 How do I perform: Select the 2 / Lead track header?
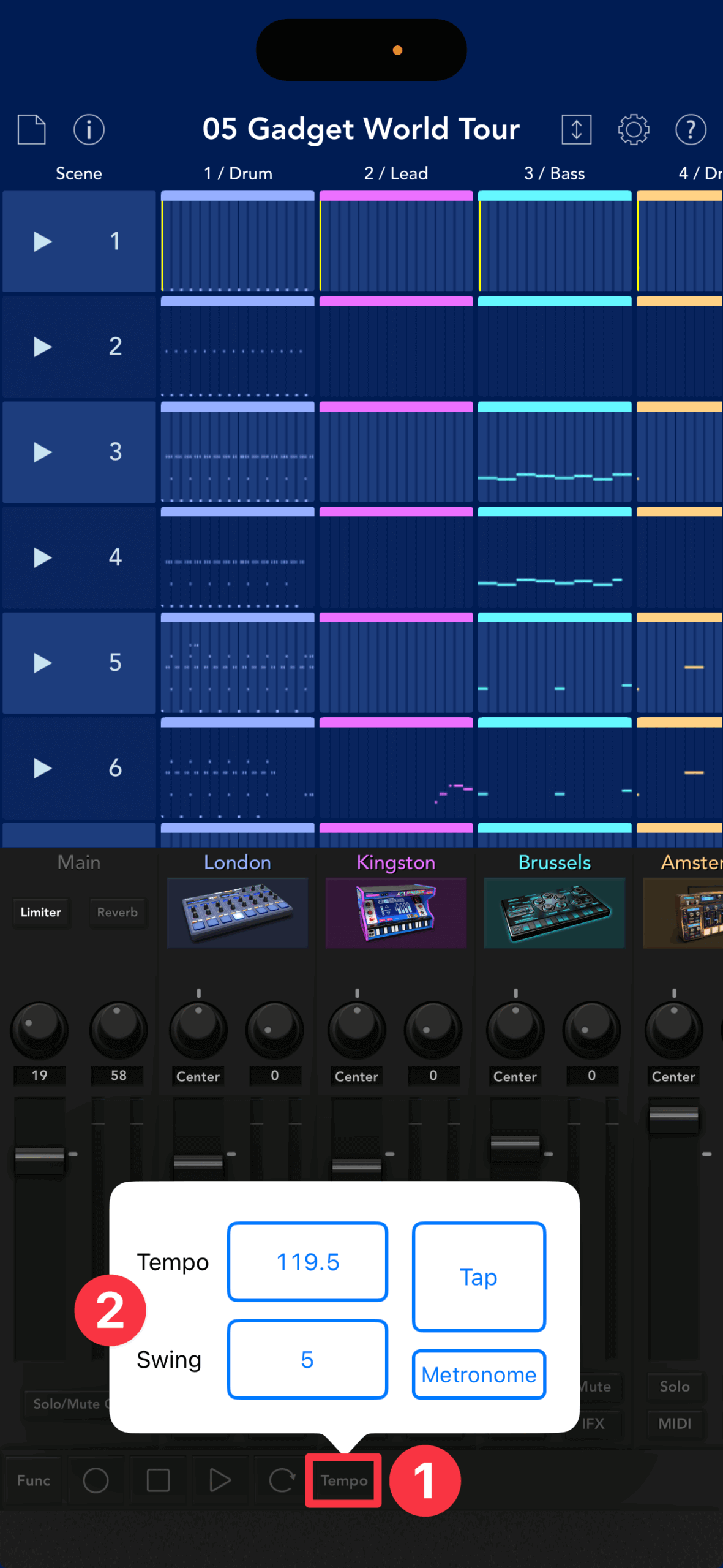click(x=395, y=173)
